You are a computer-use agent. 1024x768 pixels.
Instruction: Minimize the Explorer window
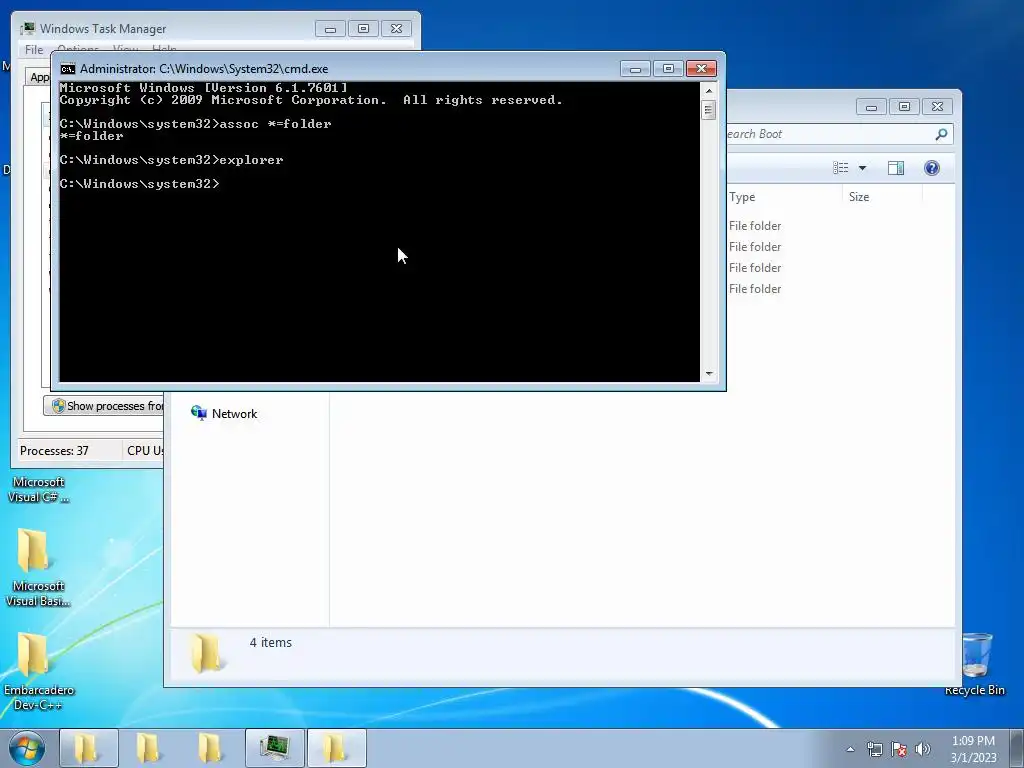(x=871, y=106)
